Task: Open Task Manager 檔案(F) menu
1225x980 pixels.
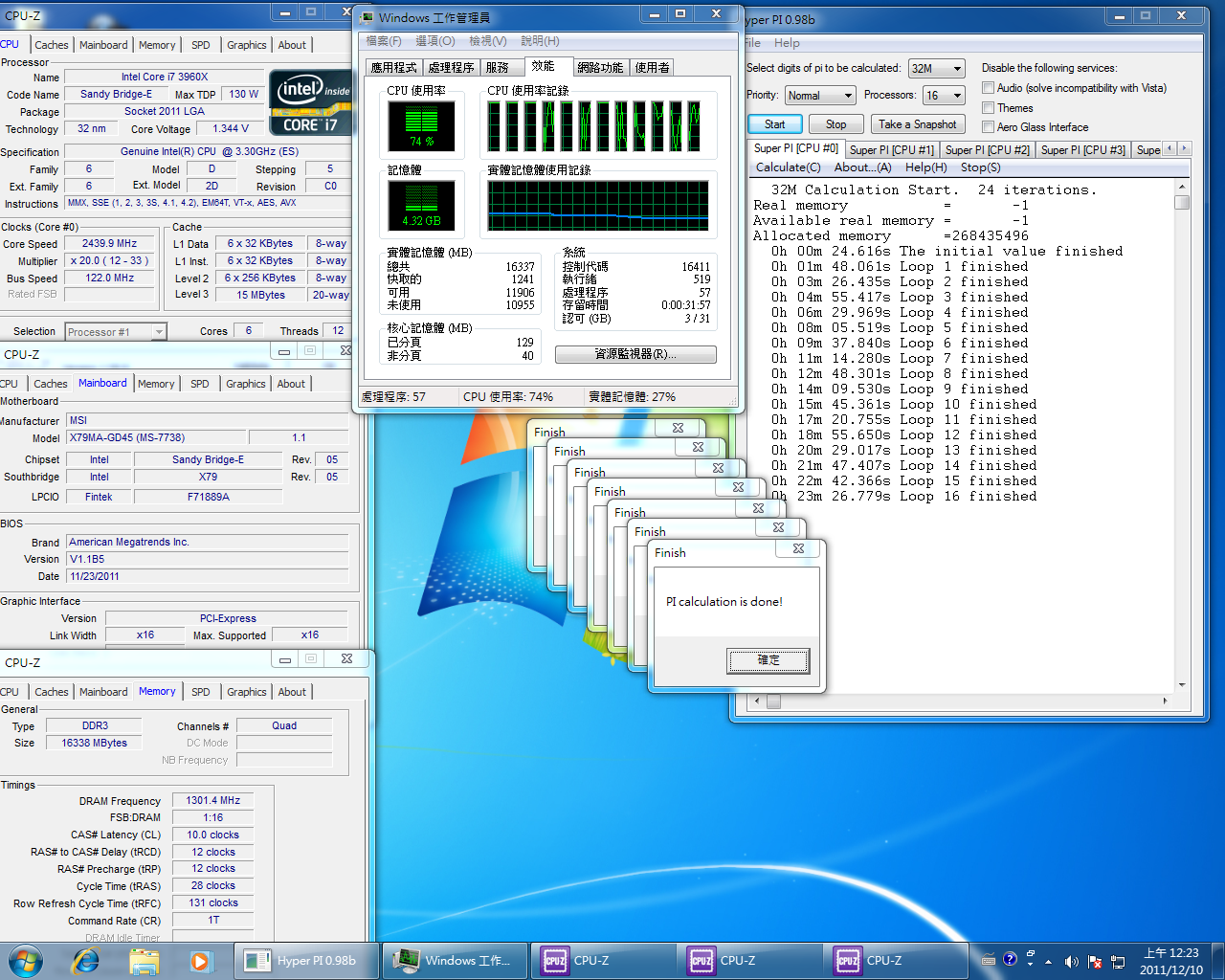Action: pyautogui.click(x=384, y=41)
